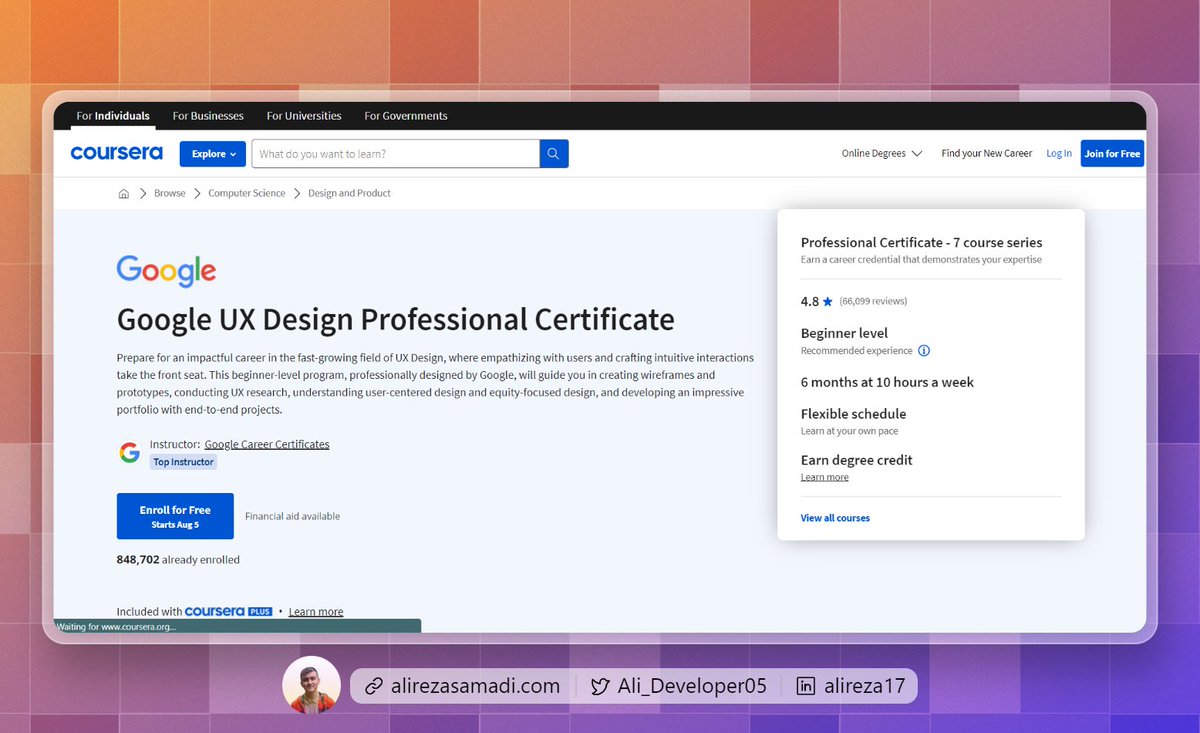Click the link icon beside alirezasamadi.com
Screen dimensions: 1200x733
tap(374, 686)
